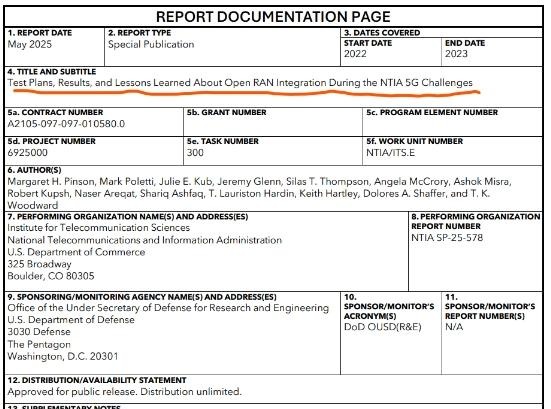
Task: Click the '5c. PROGRAM ELEMENT NUMBER' label
Action: pos(432,112)
